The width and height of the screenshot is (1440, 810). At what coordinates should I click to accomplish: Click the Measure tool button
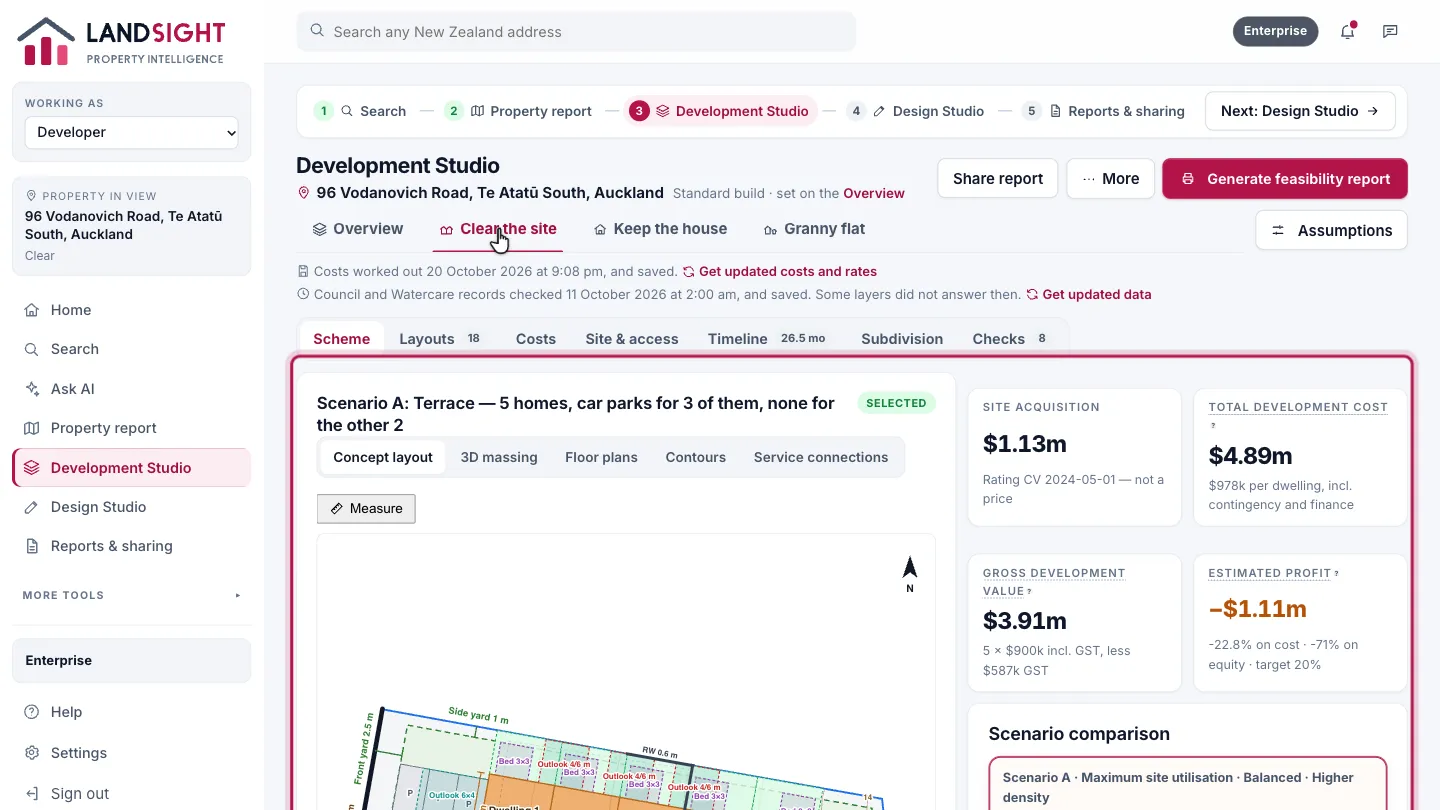click(x=366, y=508)
